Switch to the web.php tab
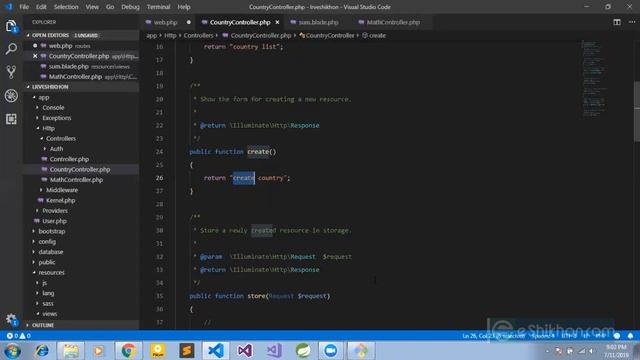 tap(165, 22)
